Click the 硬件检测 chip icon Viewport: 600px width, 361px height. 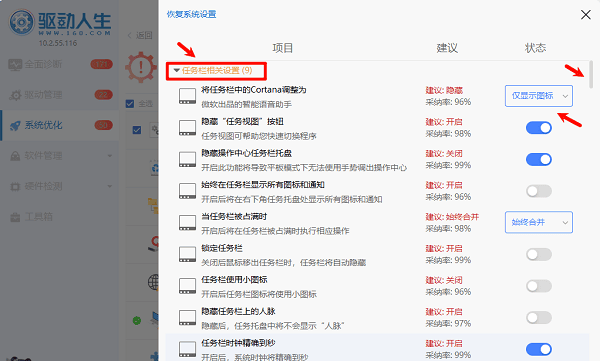(15, 187)
